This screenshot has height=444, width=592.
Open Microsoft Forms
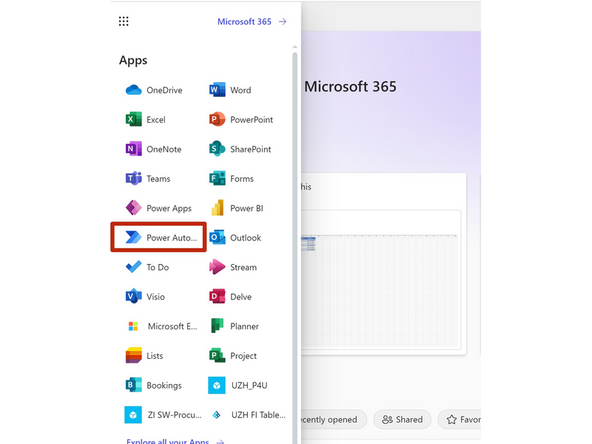[231, 179]
